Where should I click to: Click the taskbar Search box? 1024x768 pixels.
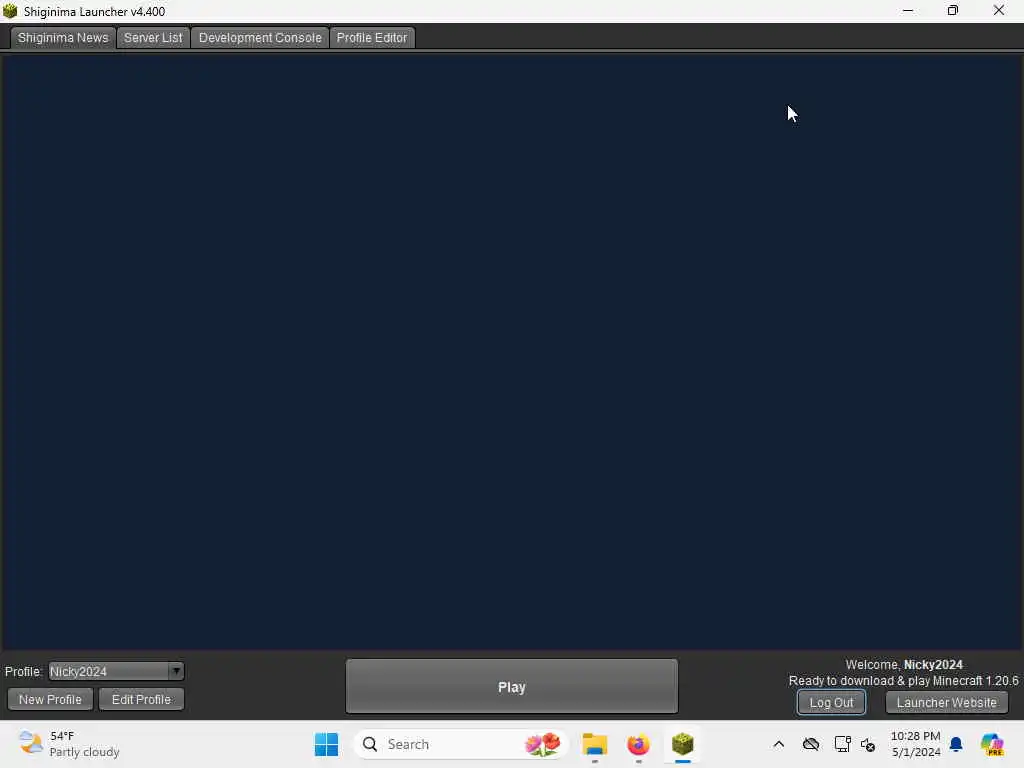coord(461,744)
